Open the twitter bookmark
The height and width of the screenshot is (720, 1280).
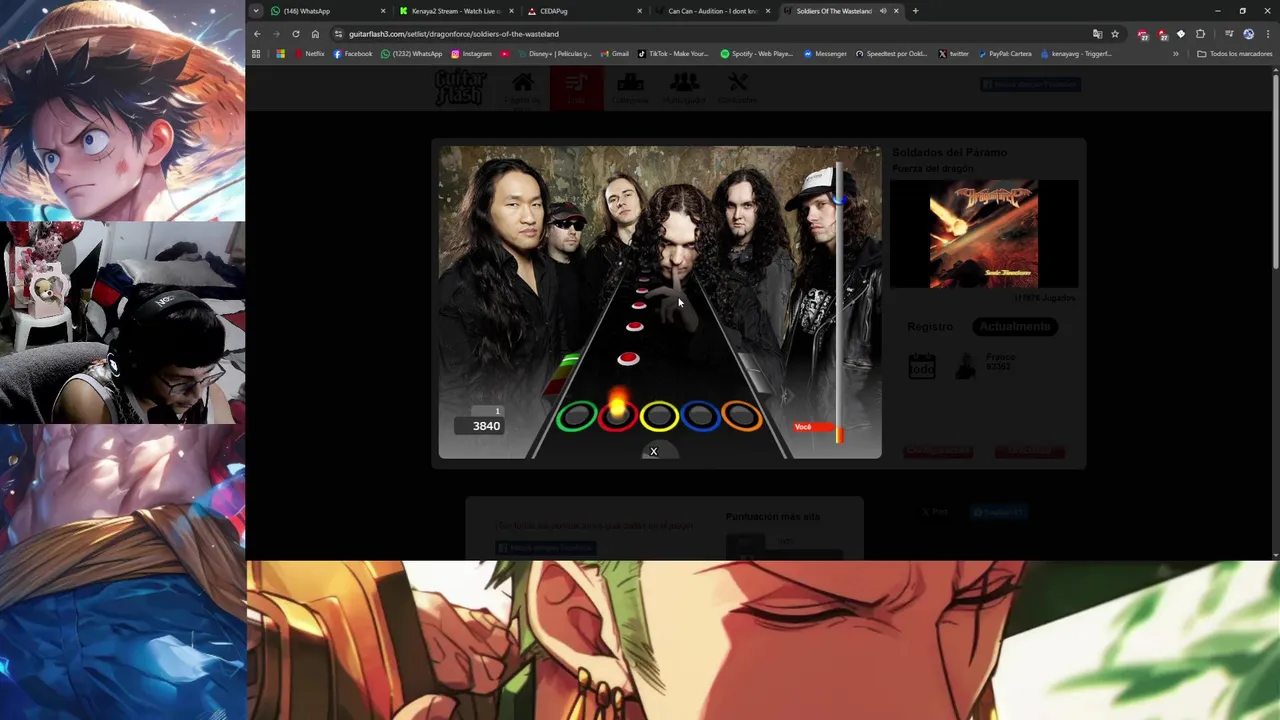click(x=954, y=54)
